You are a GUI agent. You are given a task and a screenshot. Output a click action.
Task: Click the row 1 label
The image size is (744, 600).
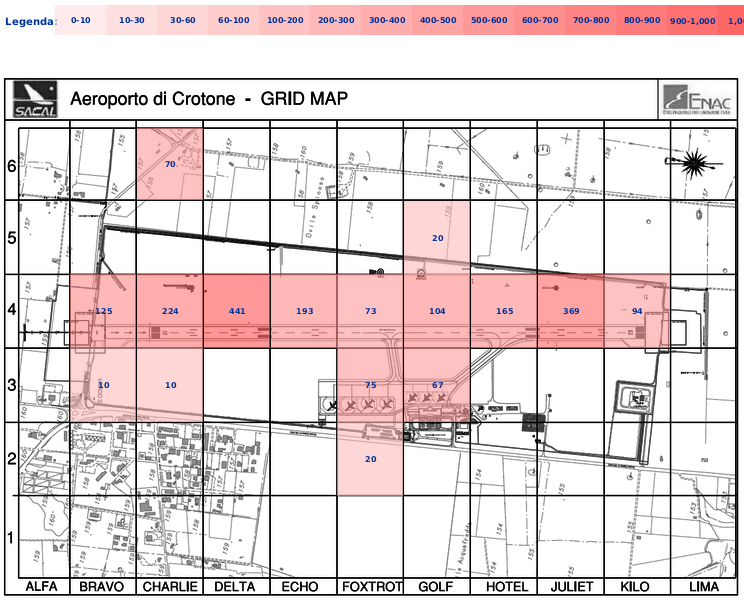pos(10,537)
